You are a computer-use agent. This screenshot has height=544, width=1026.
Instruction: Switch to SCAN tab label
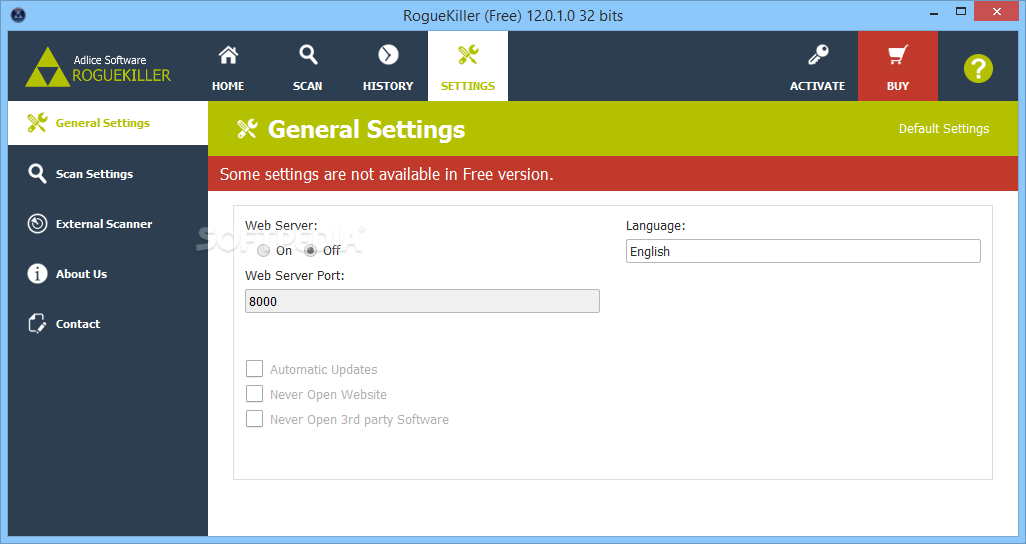308,86
